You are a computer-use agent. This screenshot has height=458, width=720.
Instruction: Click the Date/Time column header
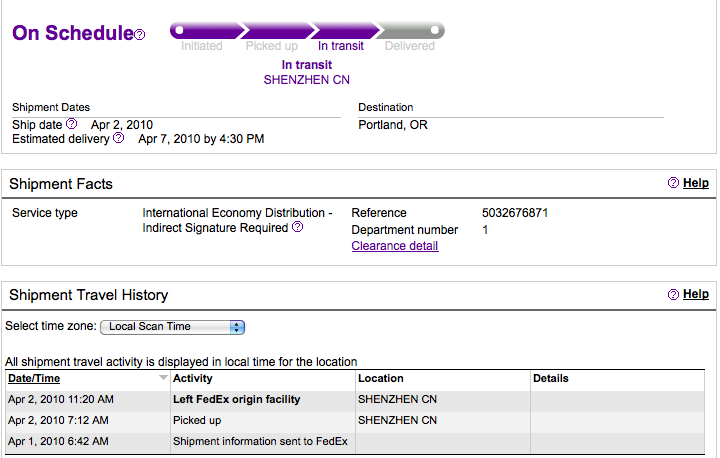[x=34, y=379]
